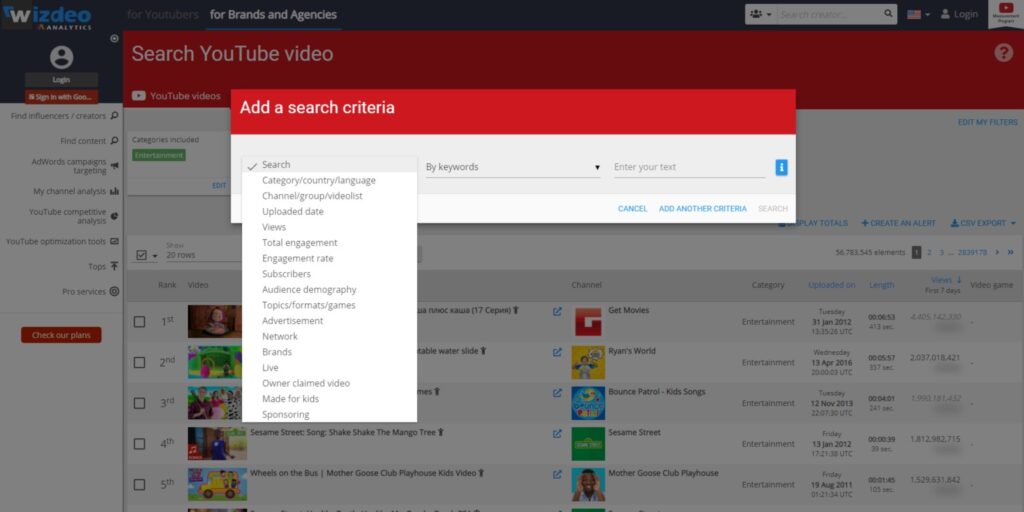The height and width of the screenshot is (512, 1024).
Task: Select the checkbox for 4th ranked video
Action: [x=140, y=444]
